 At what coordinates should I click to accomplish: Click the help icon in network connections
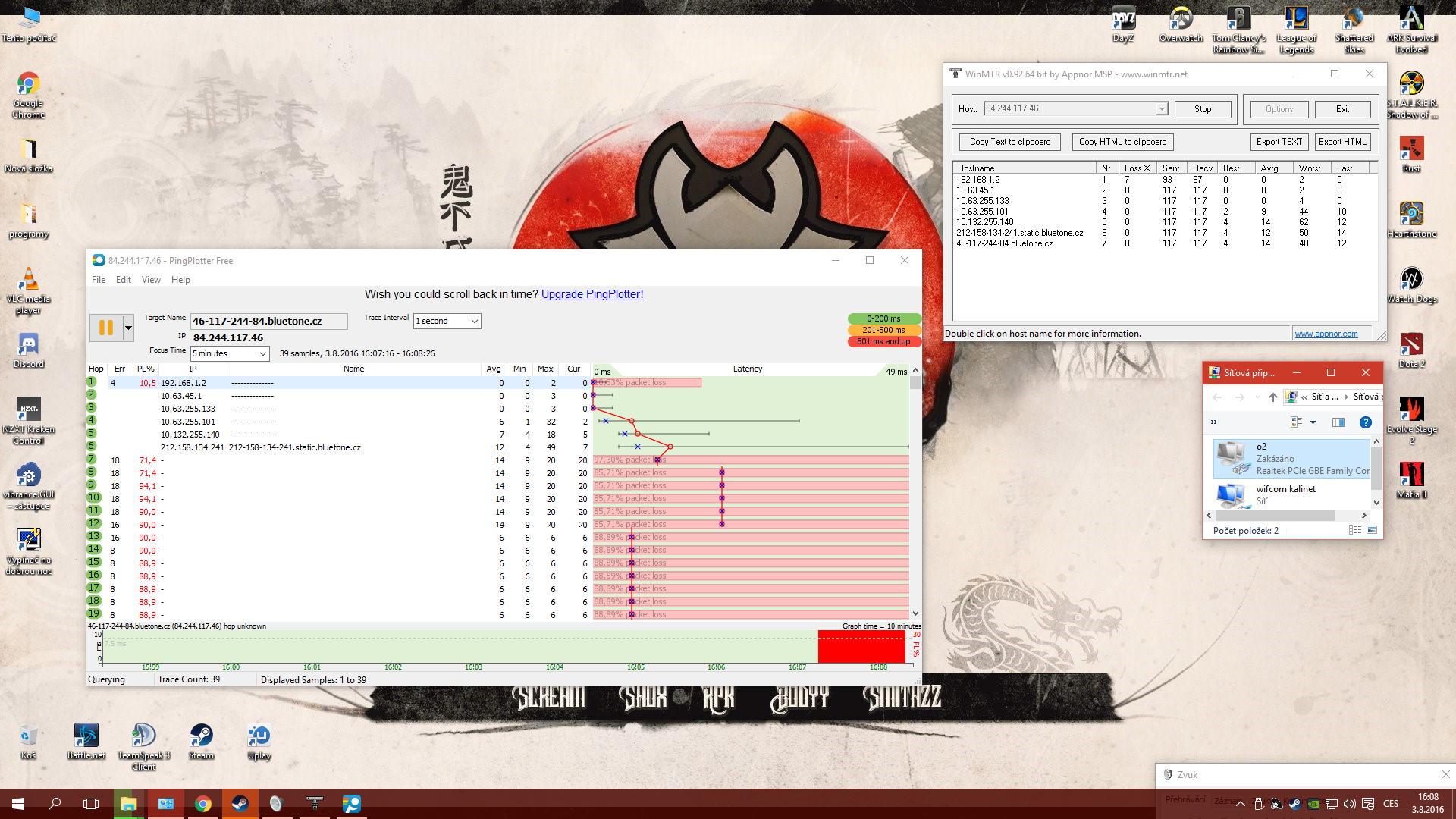point(1365,422)
